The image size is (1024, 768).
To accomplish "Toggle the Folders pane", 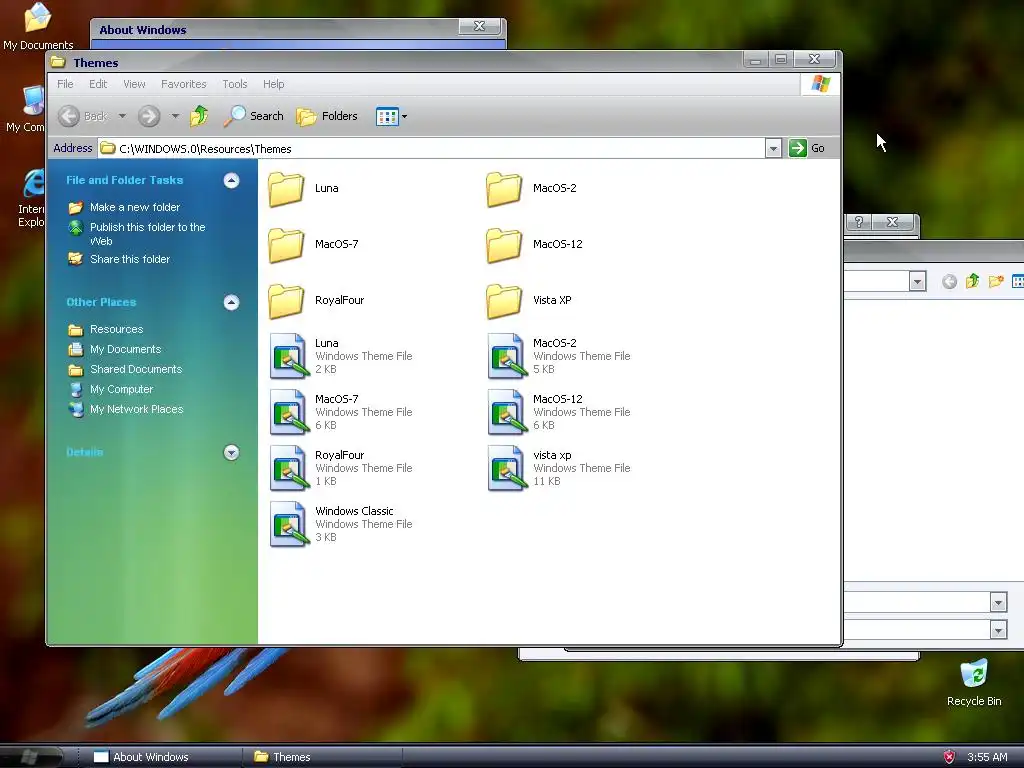I will click(x=327, y=116).
